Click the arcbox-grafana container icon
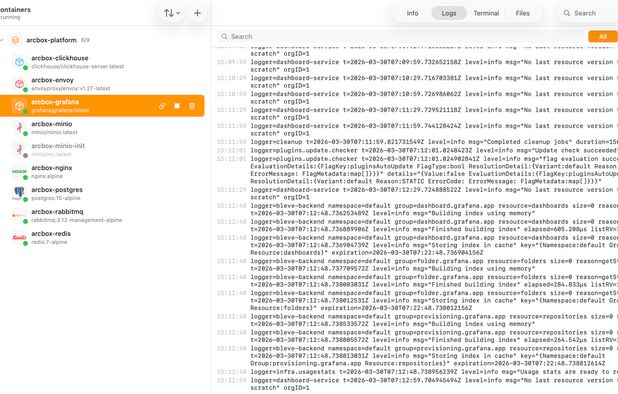Viewport: 618px width, 394px height. tap(19, 106)
